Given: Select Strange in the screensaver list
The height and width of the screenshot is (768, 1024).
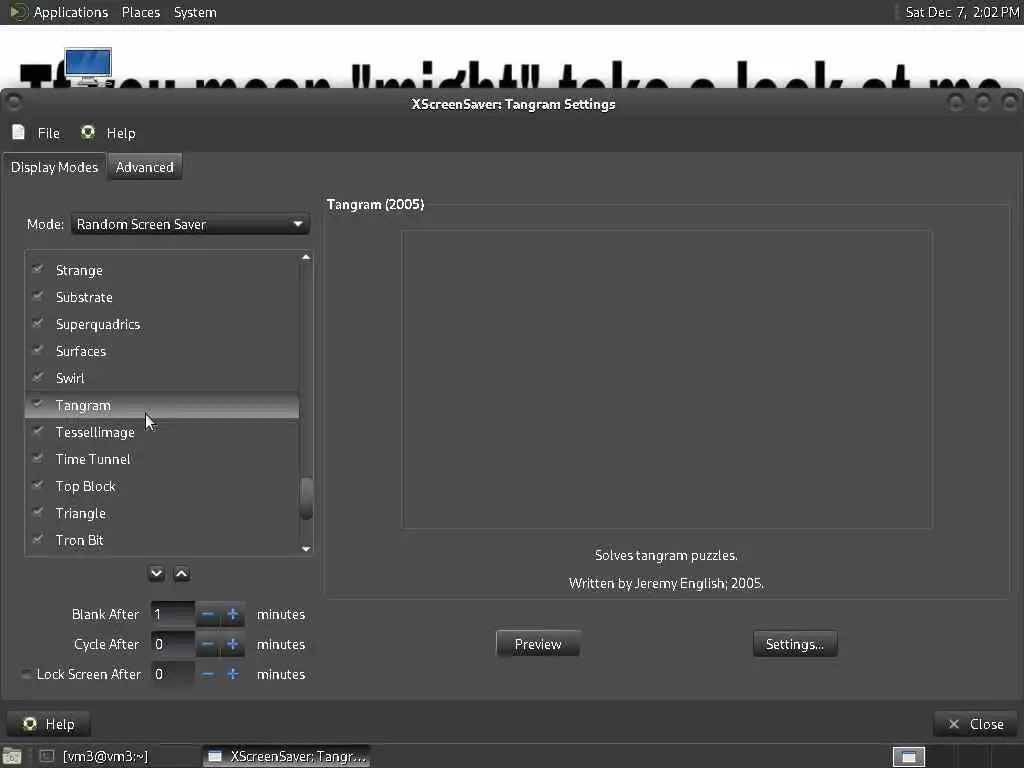Looking at the screenshot, I should click(162, 270).
